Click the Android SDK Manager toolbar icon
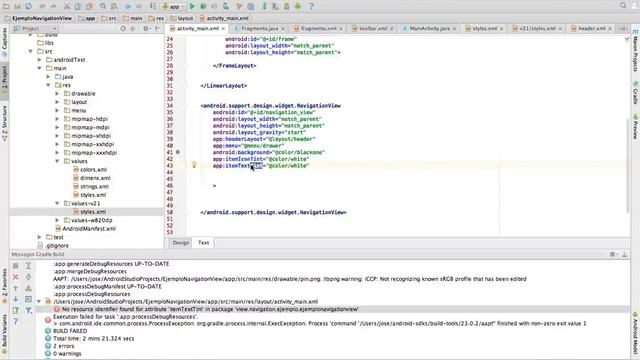Viewport: 640px width, 360px height. point(287,6)
